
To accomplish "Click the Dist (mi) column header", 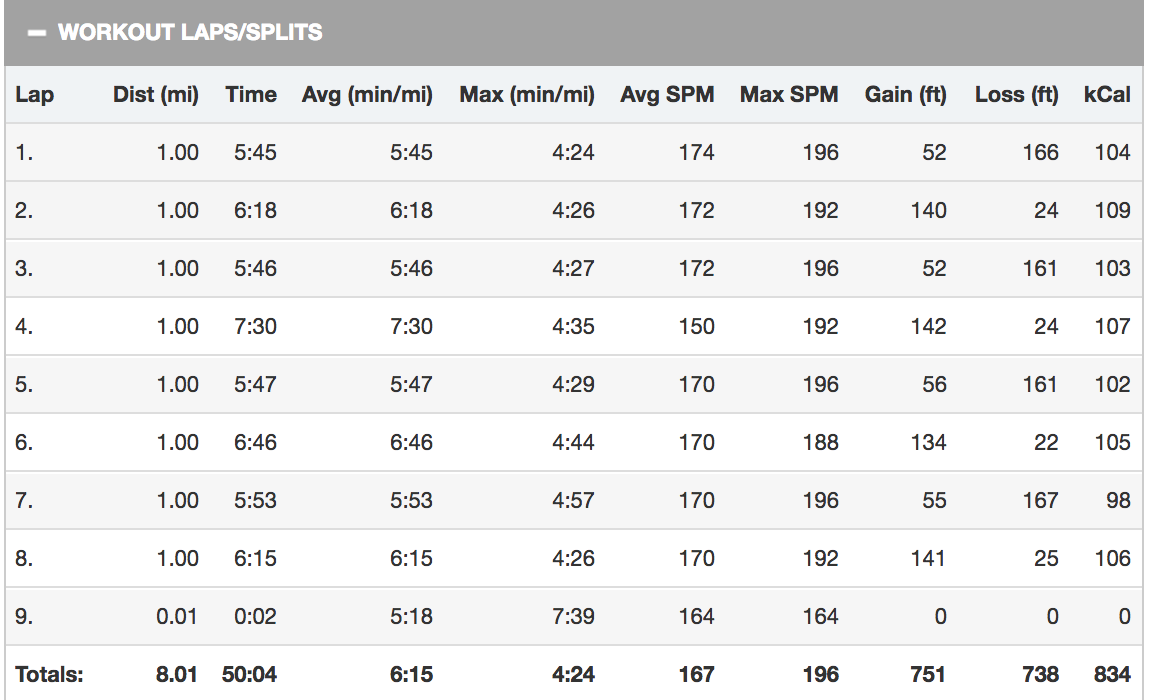I will point(155,95).
